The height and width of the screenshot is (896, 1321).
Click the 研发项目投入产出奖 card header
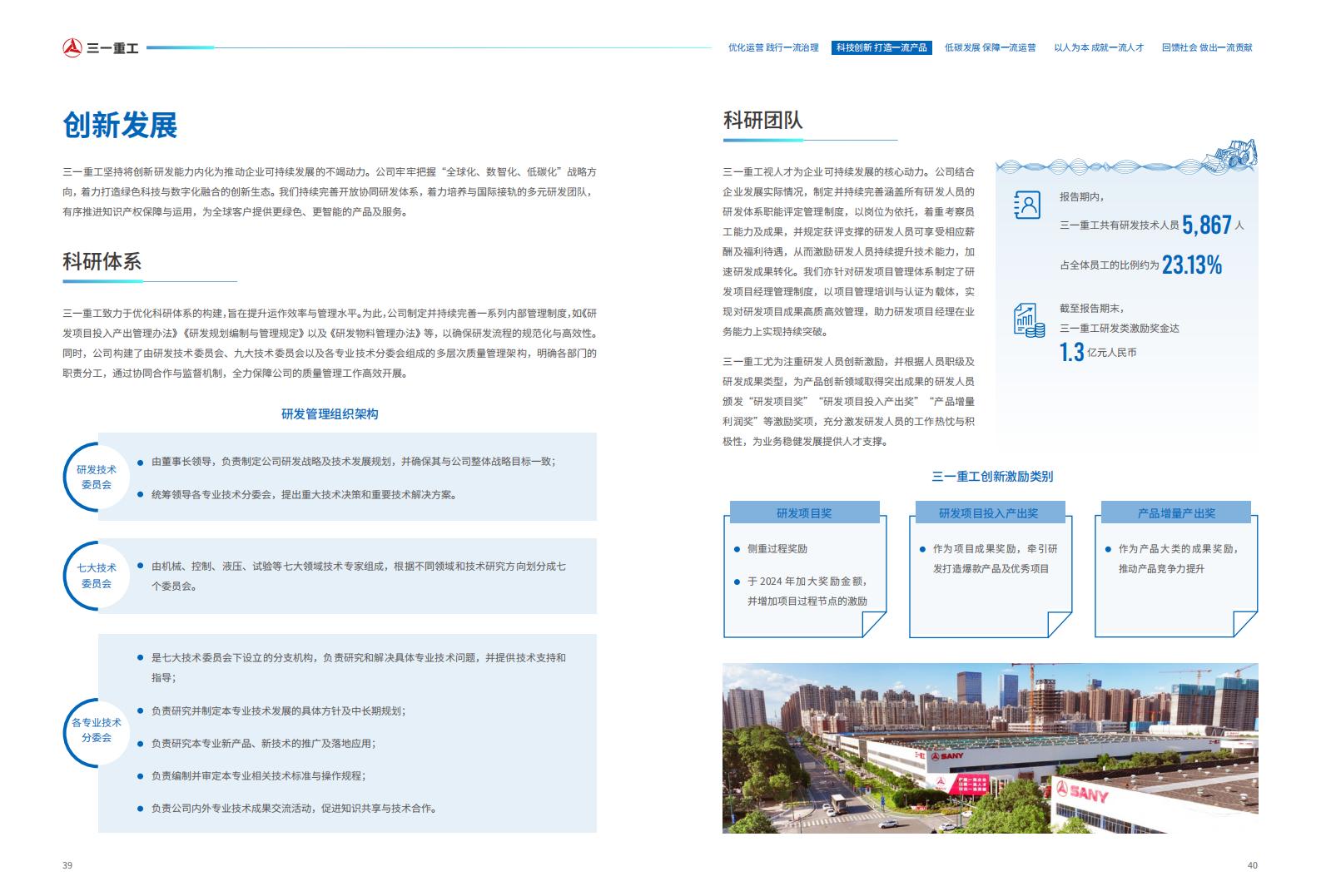989,512
